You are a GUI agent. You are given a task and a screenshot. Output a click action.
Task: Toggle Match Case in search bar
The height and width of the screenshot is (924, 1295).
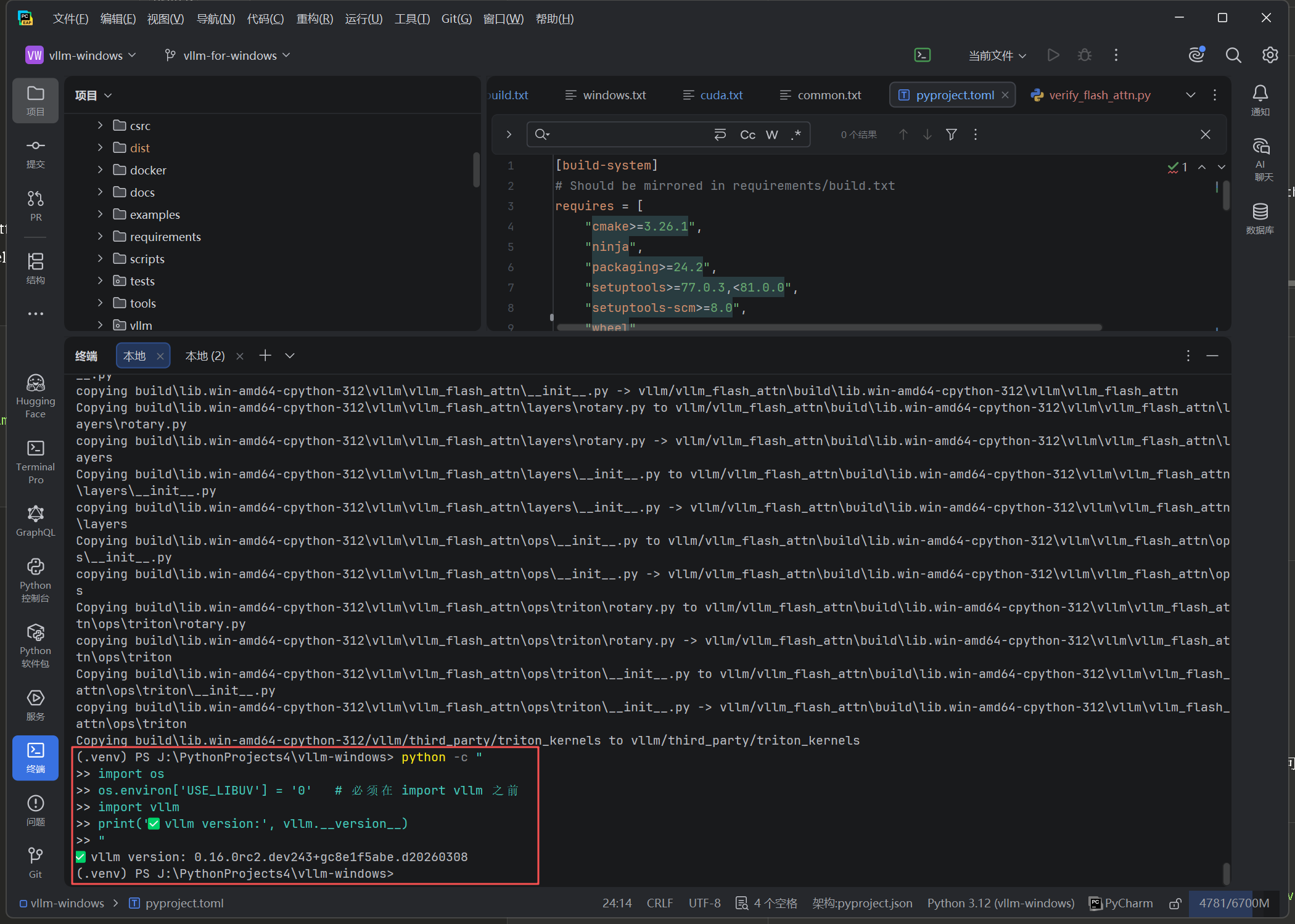pyautogui.click(x=747, y=135)
